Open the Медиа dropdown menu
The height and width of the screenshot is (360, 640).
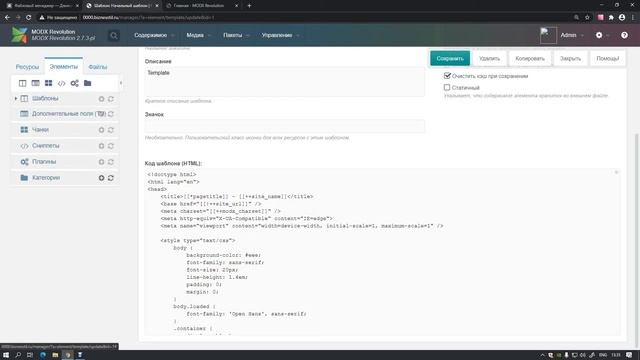pyautogui.click(x=198, y=36)
